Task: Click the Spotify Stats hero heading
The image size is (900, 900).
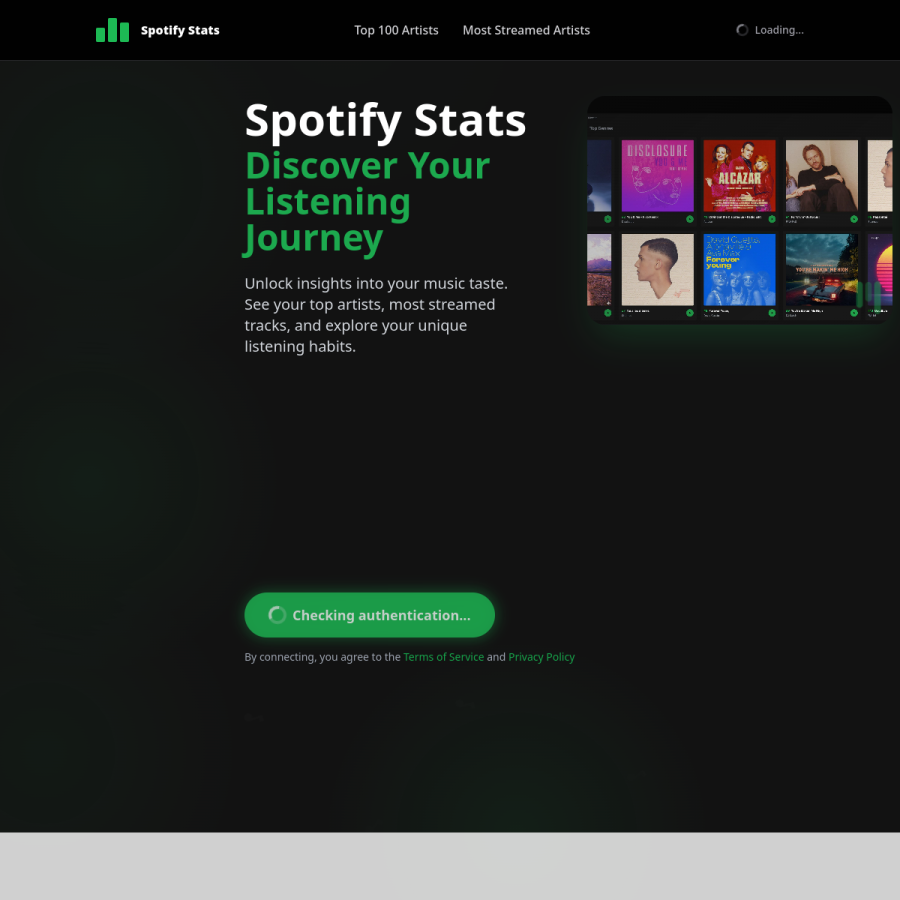Action: point(385,121)
